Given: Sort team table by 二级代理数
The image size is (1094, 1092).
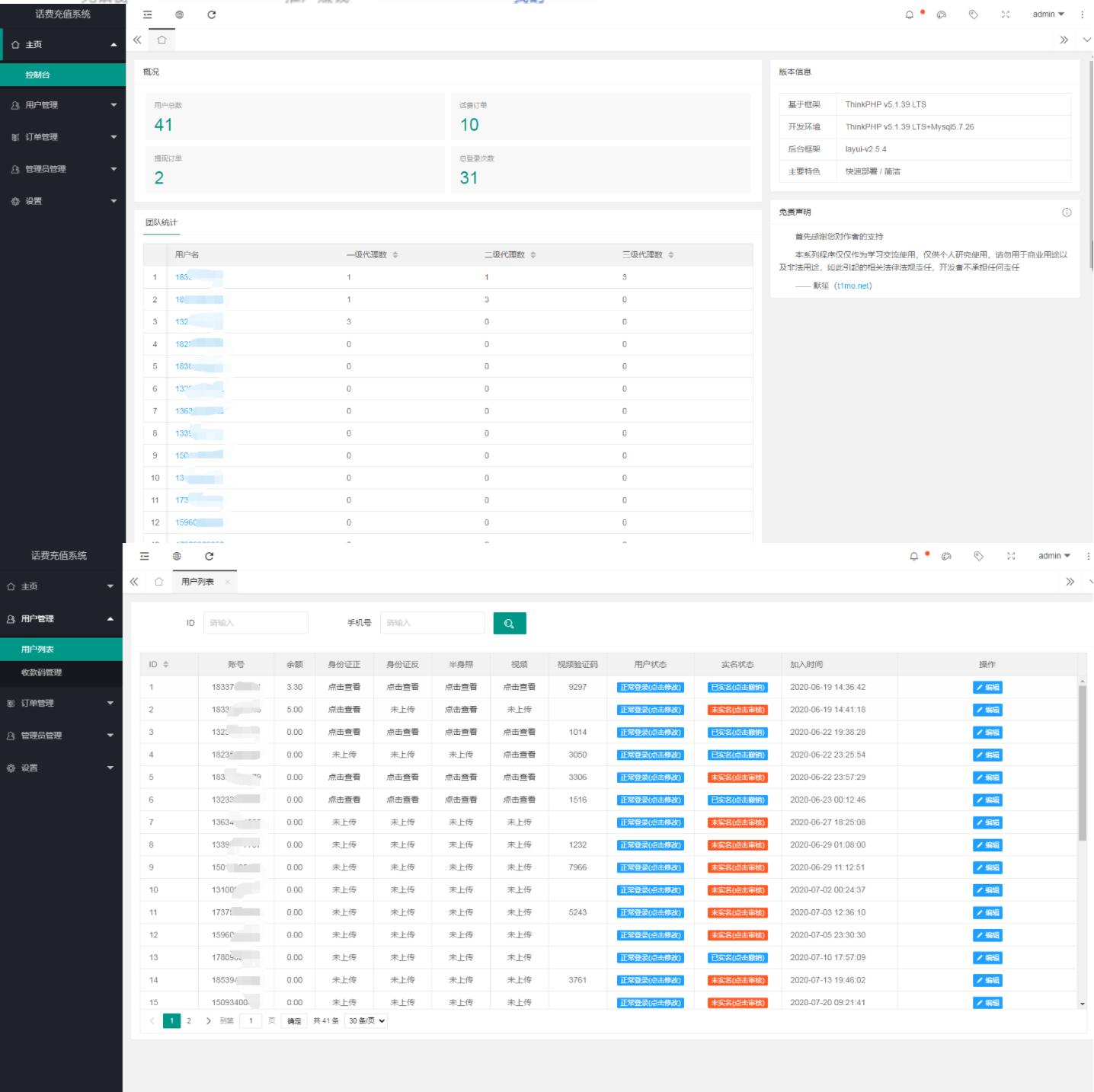Looking at the screenshot, I should 533,255.
